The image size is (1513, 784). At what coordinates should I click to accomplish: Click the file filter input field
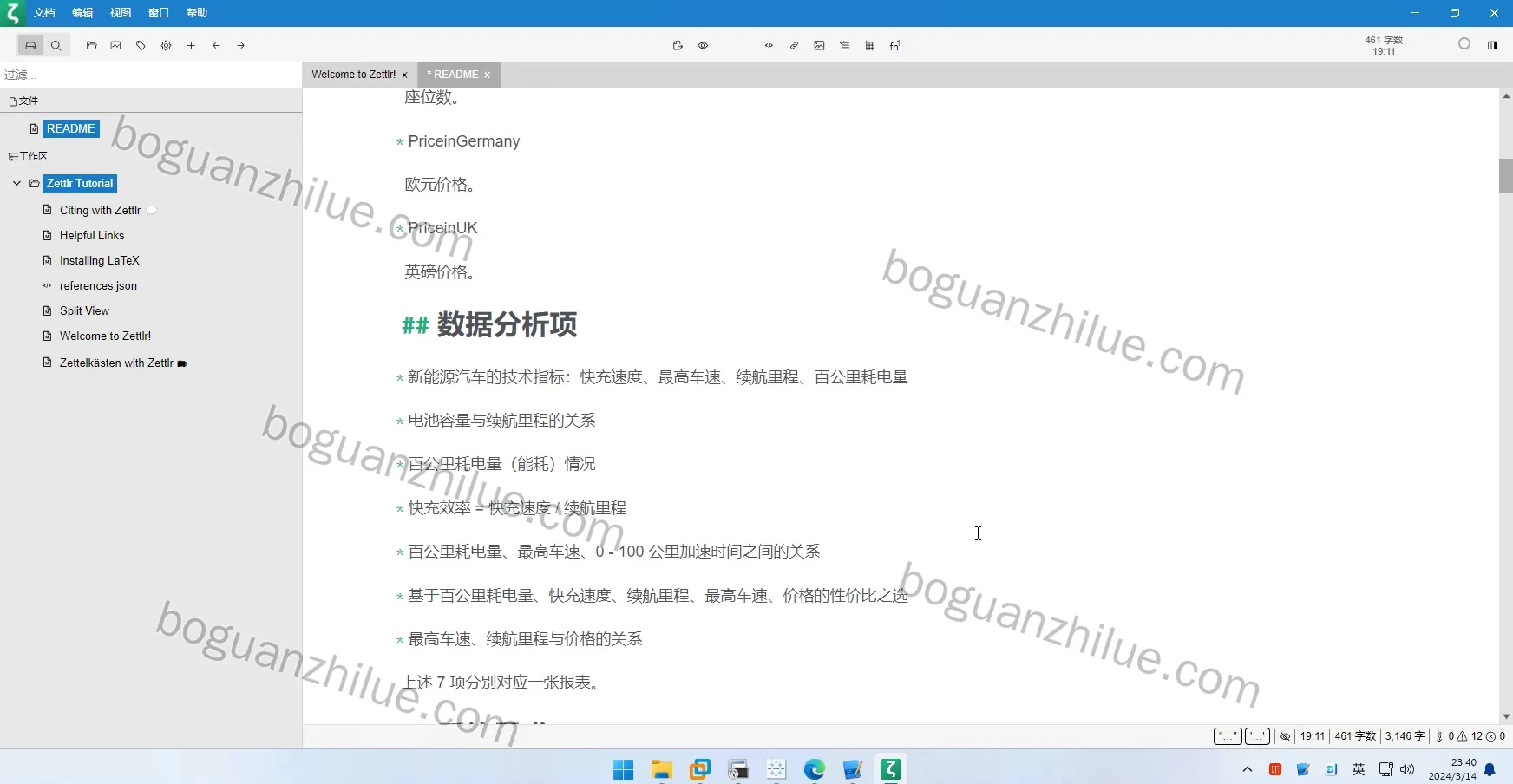(x=151, y=75)
